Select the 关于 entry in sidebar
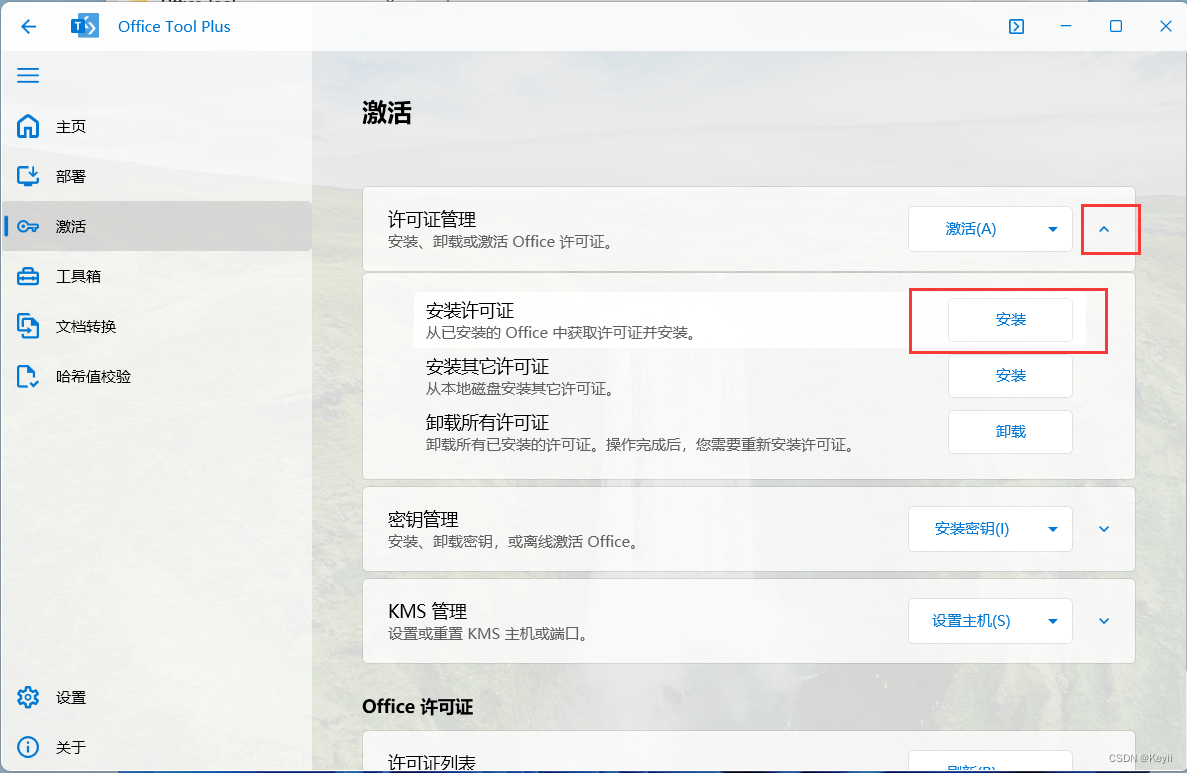The image size is (1187, 773). (x=28, y=747)
